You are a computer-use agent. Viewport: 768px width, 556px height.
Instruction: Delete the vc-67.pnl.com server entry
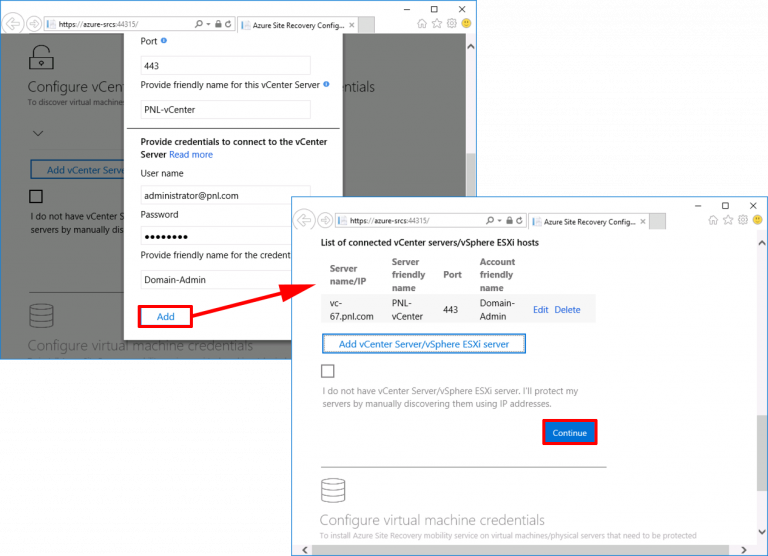click(567, 310)
